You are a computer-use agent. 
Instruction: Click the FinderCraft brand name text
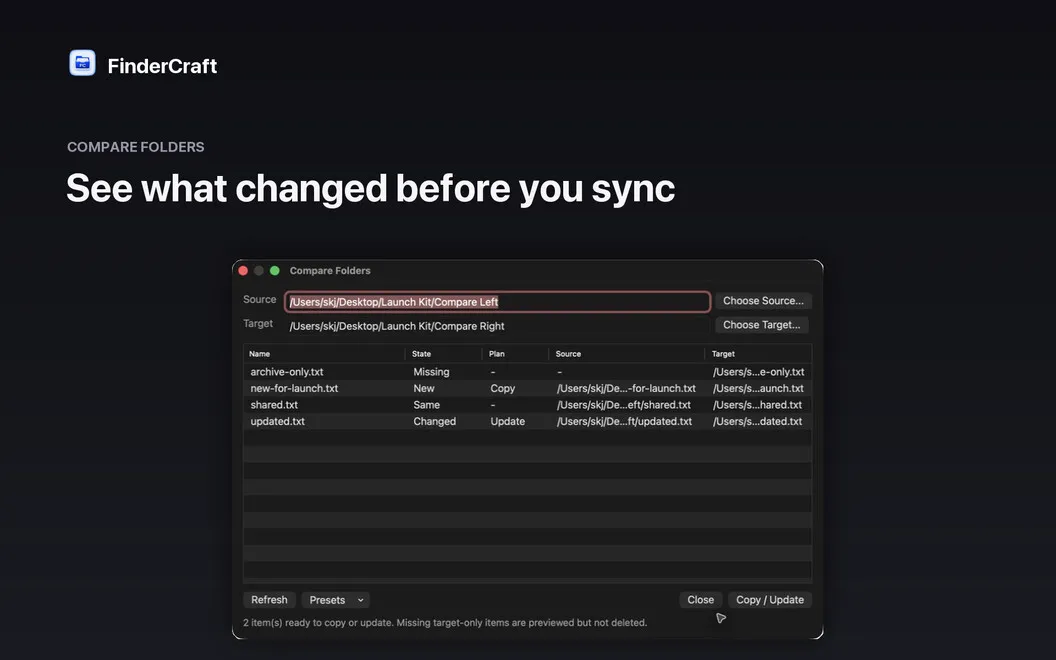(x=162, y=65)
